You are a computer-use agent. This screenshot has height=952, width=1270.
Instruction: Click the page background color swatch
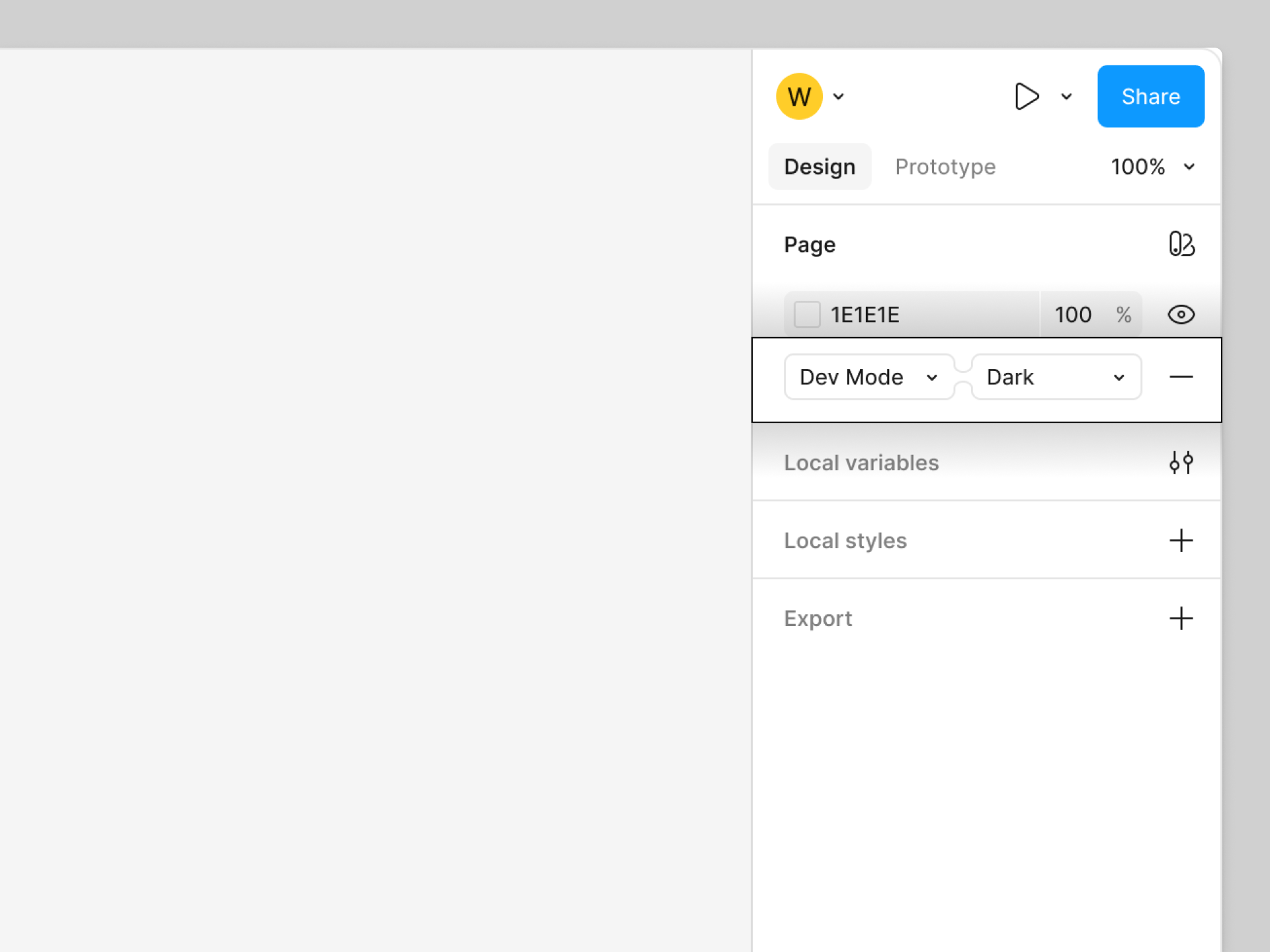click(807, 315)
